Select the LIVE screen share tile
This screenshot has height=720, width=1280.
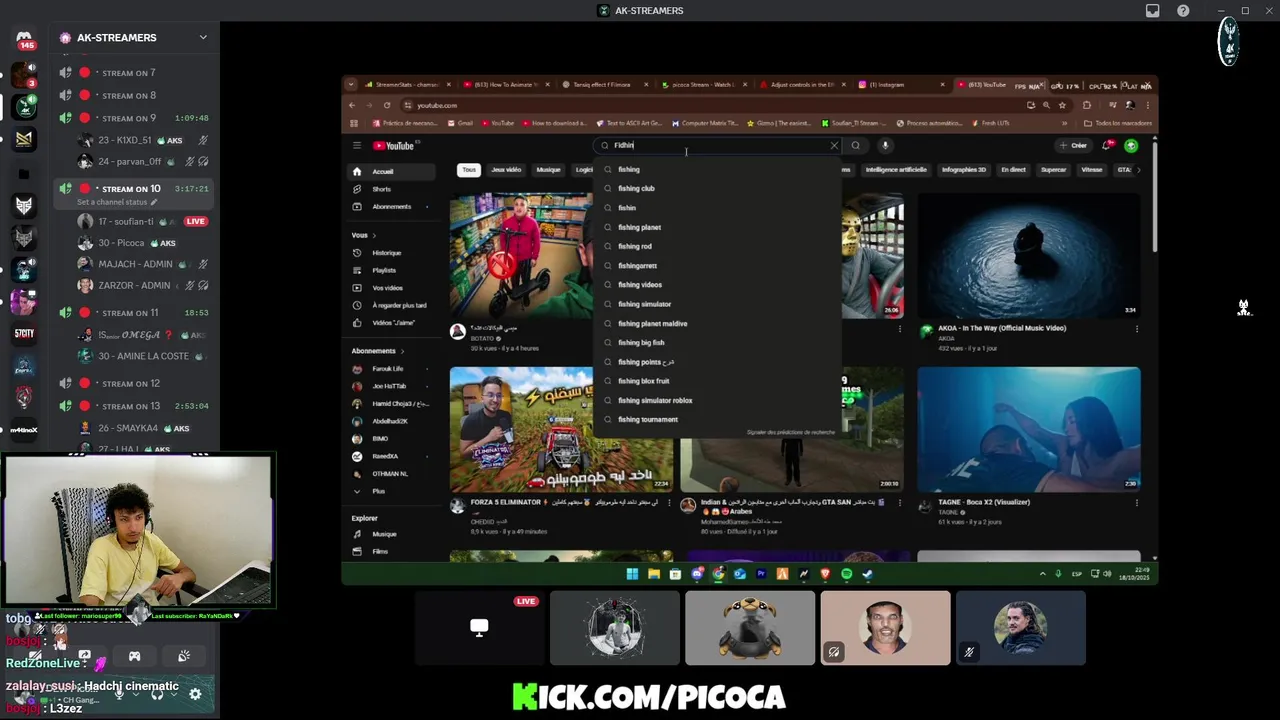479,628
